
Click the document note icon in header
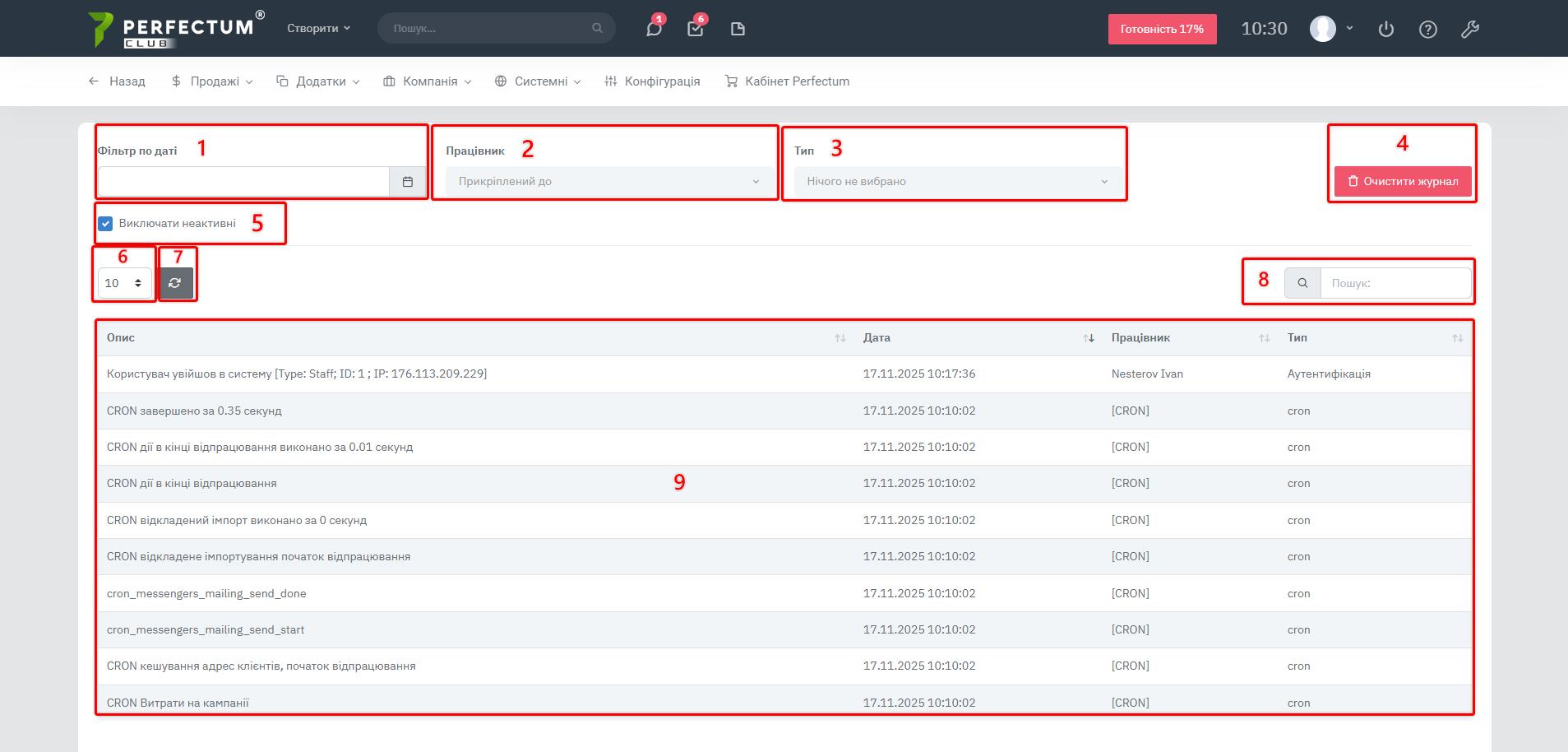738,29
